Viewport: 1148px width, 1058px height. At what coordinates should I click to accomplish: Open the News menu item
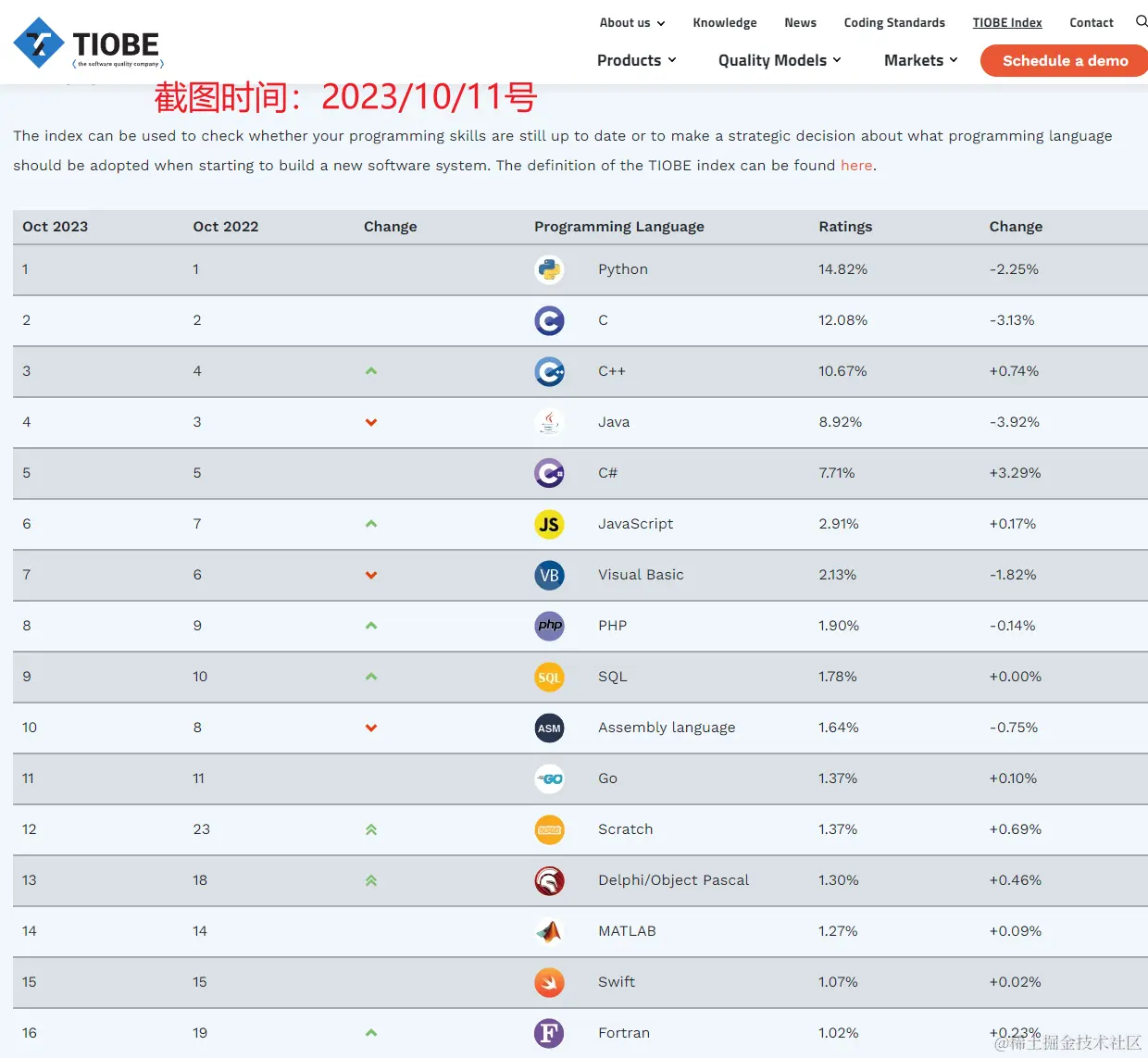pyautogui.click(x=800, y=22)
